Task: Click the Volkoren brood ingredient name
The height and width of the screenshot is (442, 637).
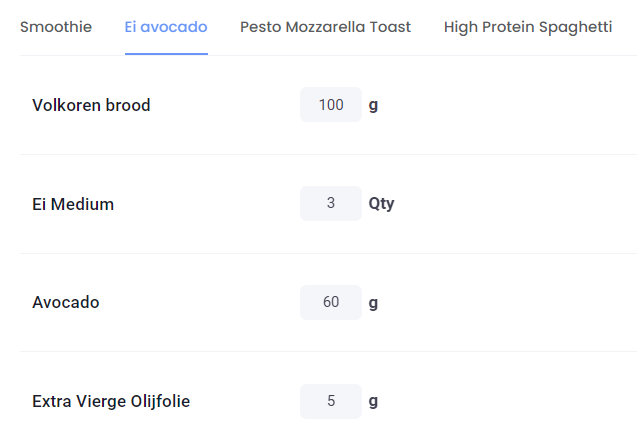Action: [91, 105]
